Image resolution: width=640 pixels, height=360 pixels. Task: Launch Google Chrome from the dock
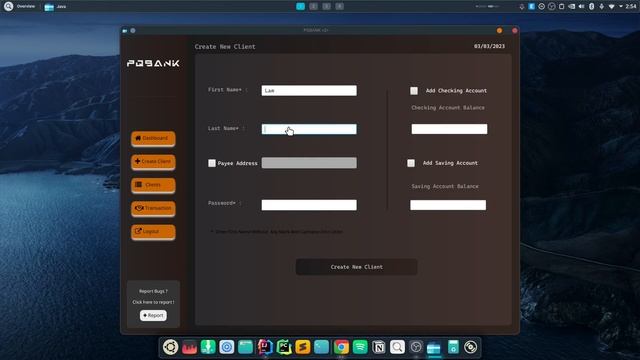[341, 347]
